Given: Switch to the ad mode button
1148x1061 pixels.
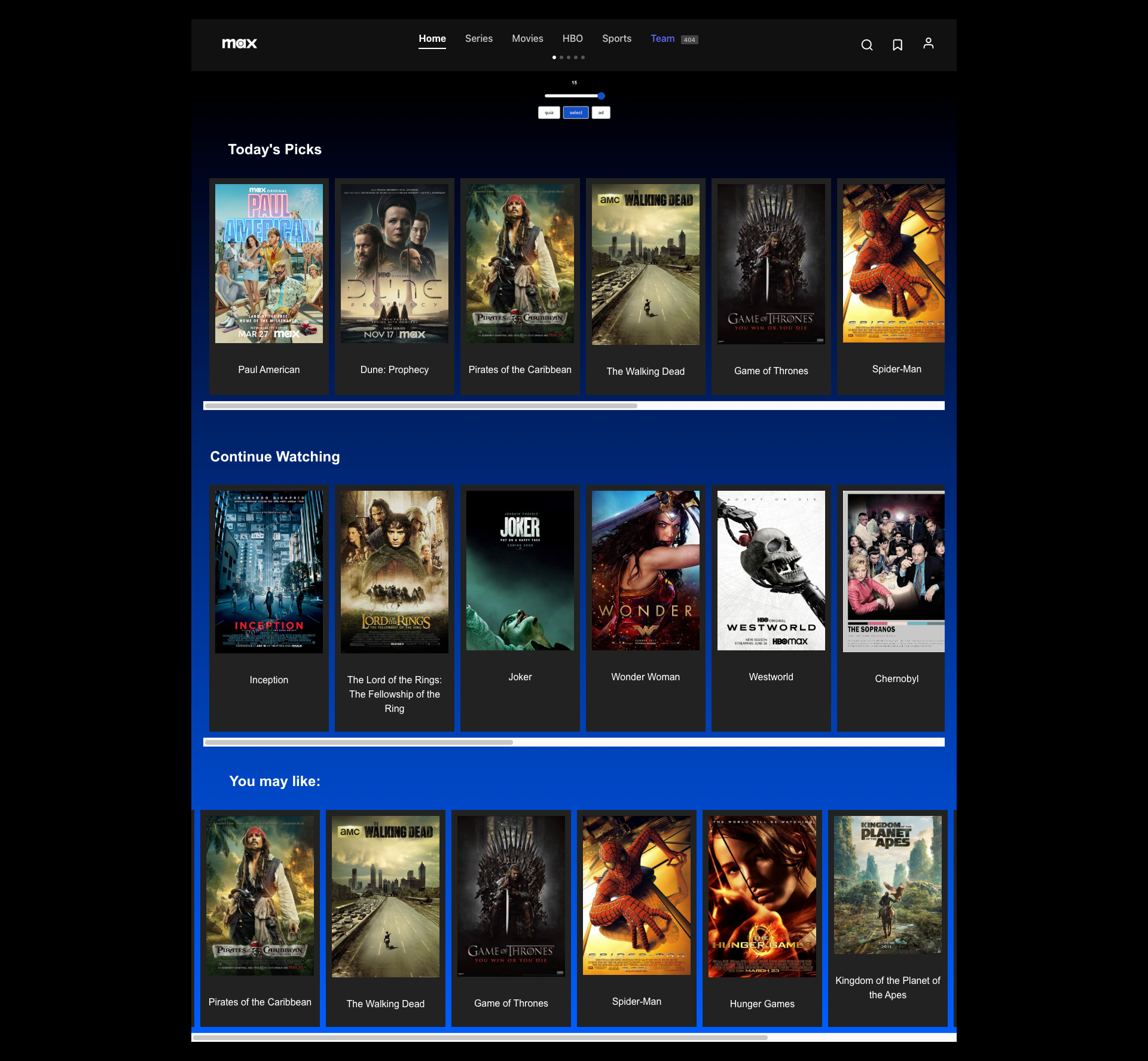Looking at the screenshot, I should (601, 112).
